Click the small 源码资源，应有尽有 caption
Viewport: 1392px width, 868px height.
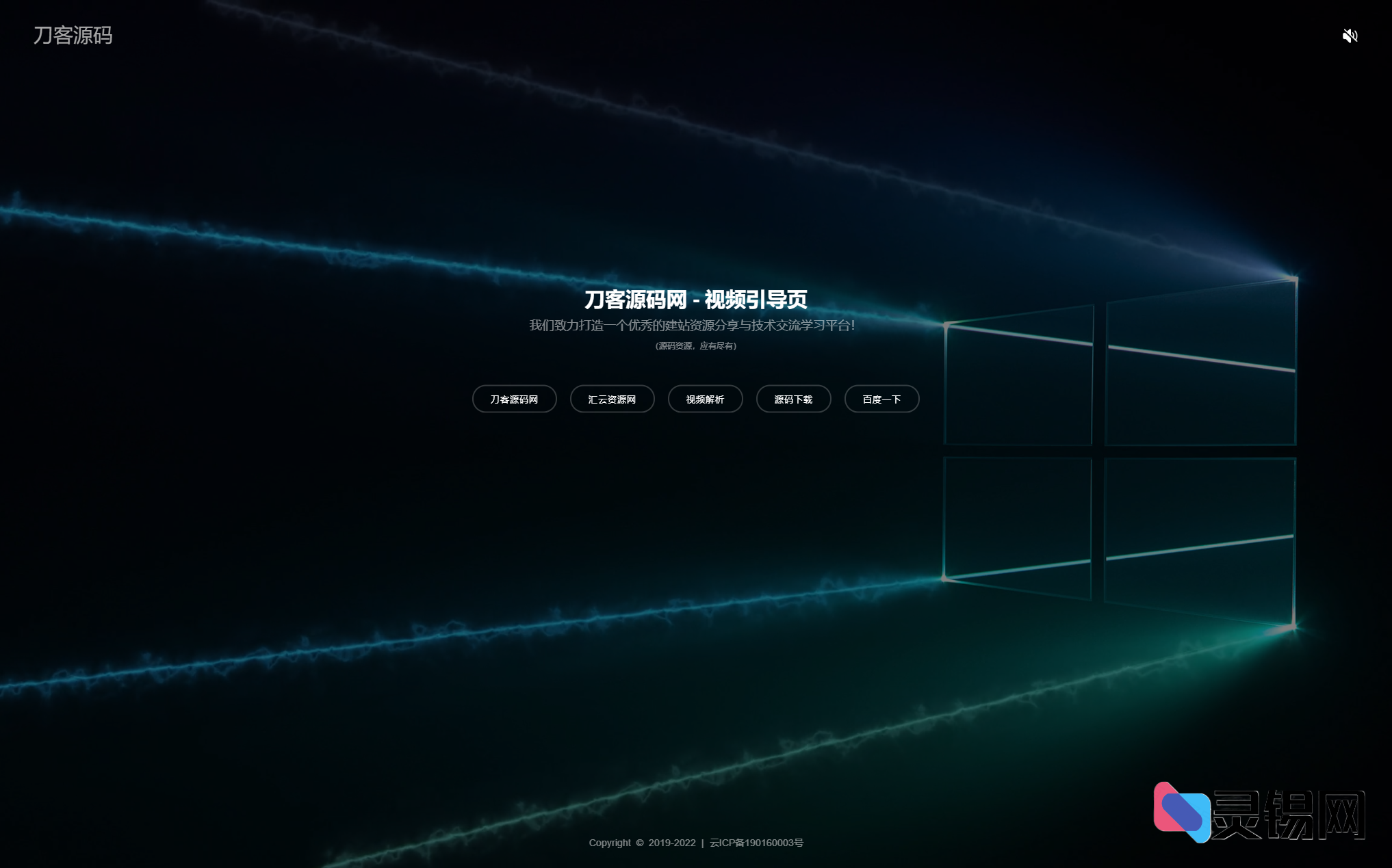point(695,346)
